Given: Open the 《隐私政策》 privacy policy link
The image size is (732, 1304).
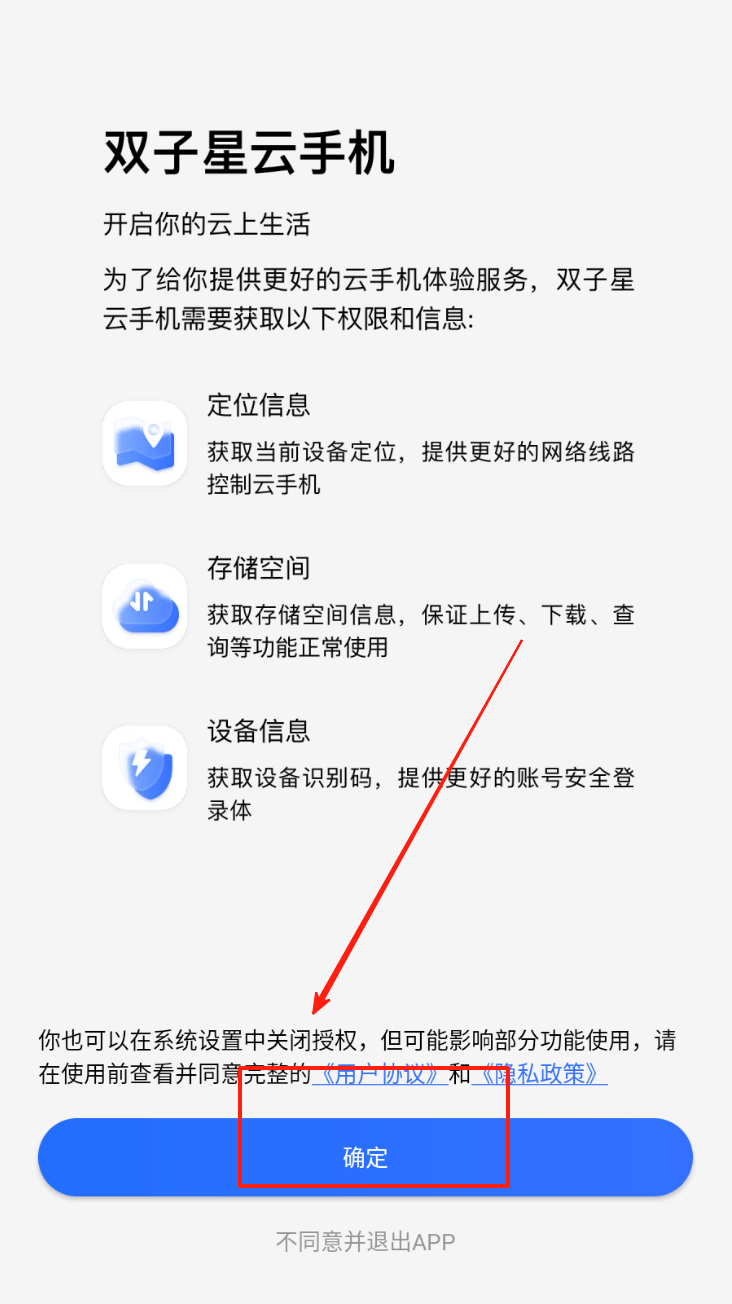Looking at the screenshot, I should point(538,1075).
